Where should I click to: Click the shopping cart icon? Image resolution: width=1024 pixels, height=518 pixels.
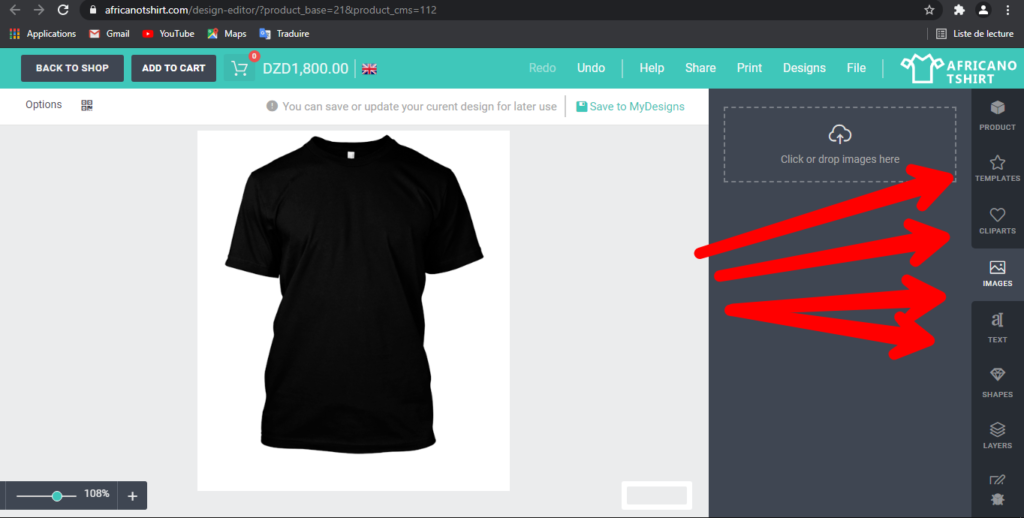click(x=240, y=69)
